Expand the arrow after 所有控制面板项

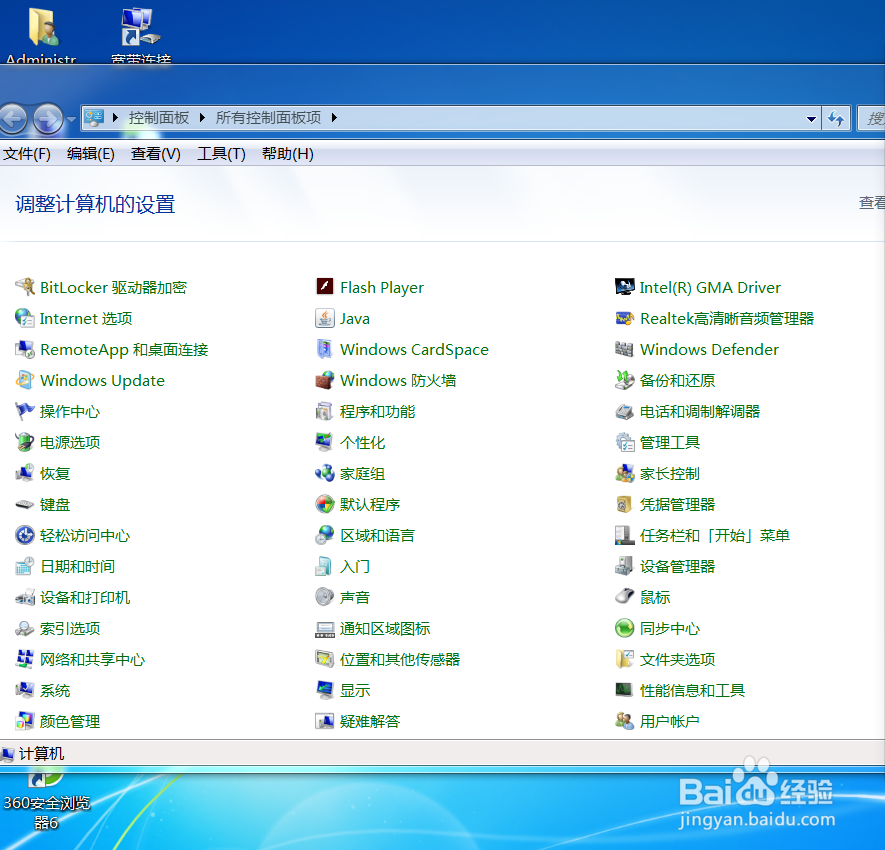tap(334, 117)
